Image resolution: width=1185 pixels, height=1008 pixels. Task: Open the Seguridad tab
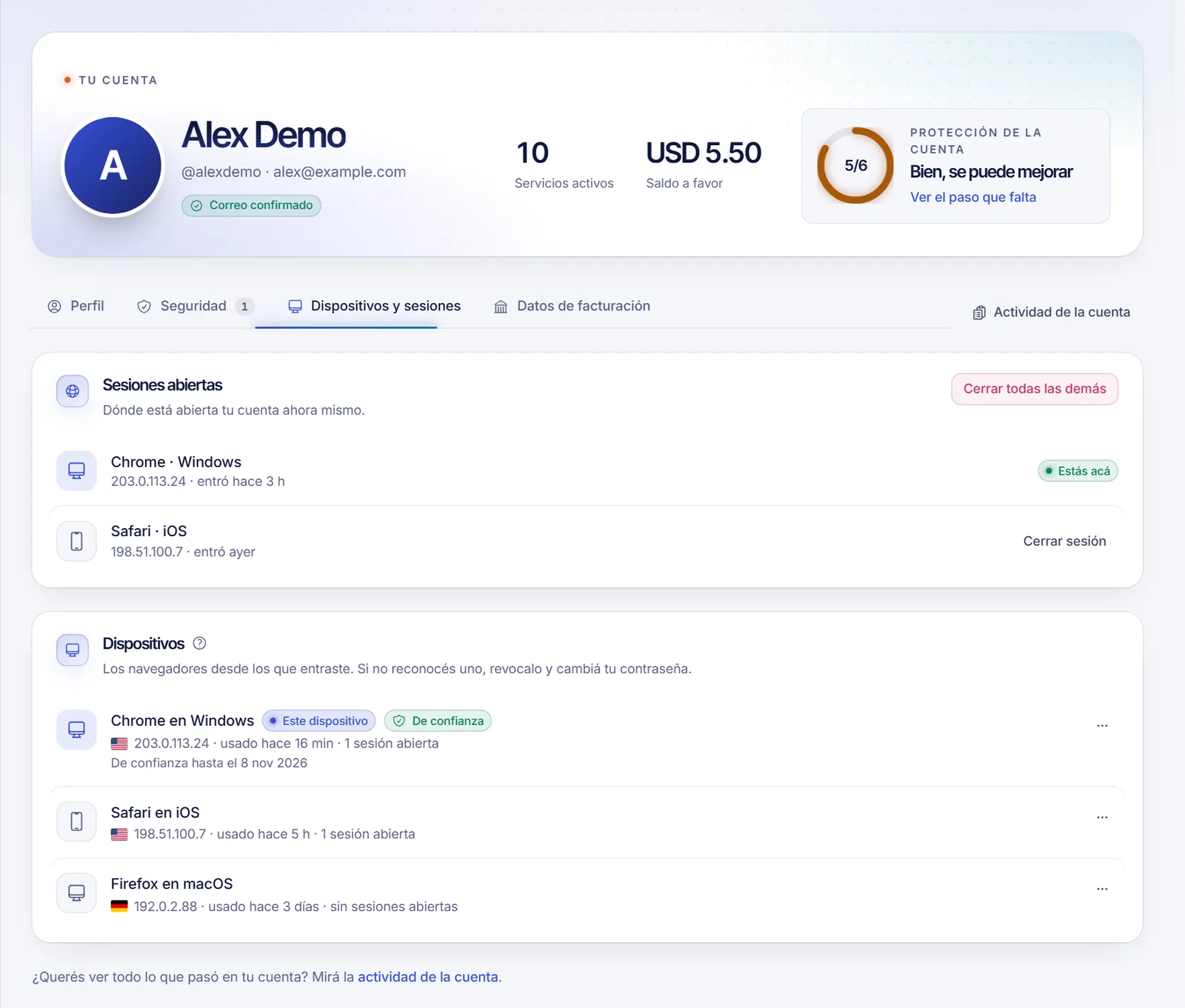(x=195, y=306)
